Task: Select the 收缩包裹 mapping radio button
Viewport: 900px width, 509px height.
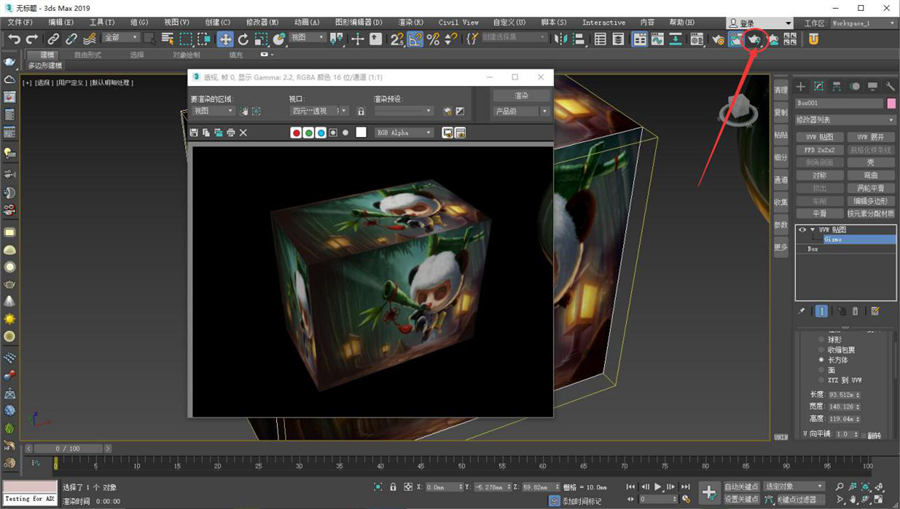Action: 821,349
